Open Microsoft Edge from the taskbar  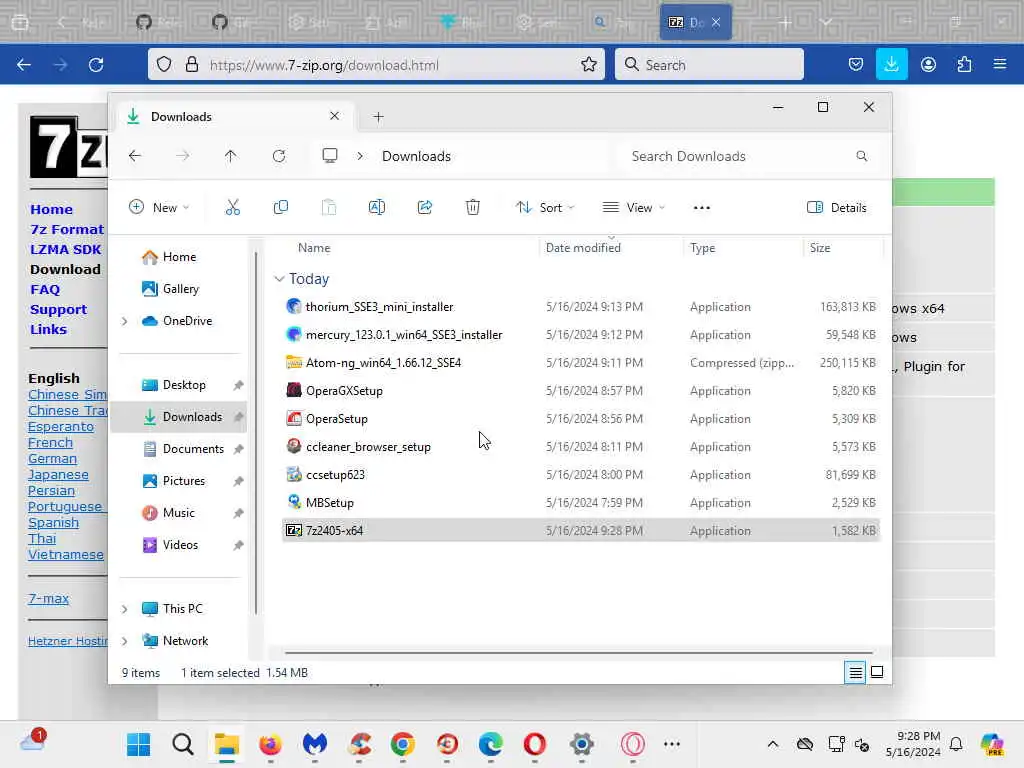[490, 744]
